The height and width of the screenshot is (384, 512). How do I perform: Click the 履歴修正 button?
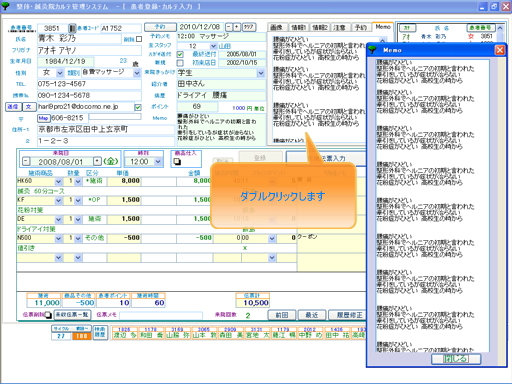pos(347,315)
